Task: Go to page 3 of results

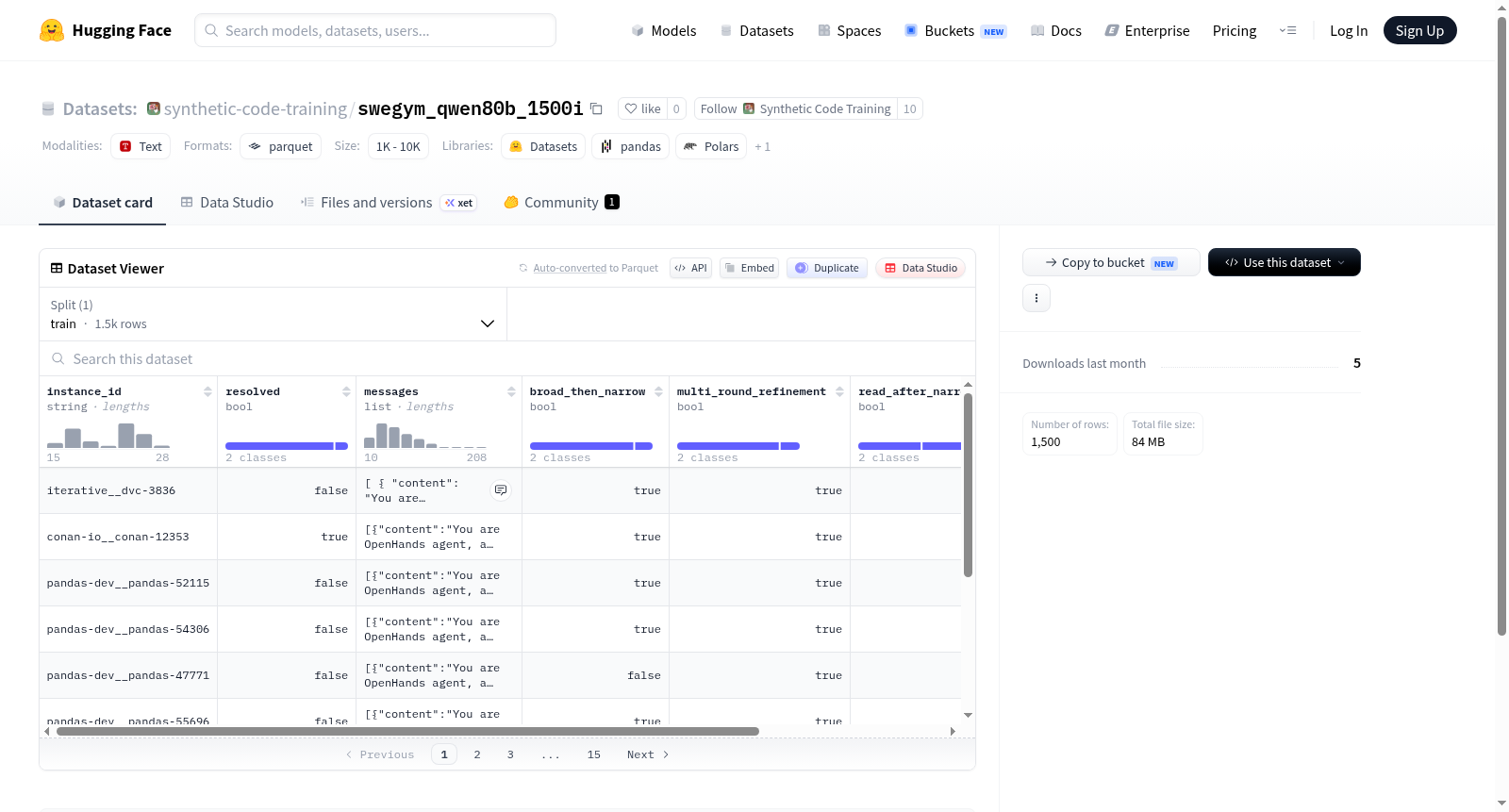Action: (510, 754)
